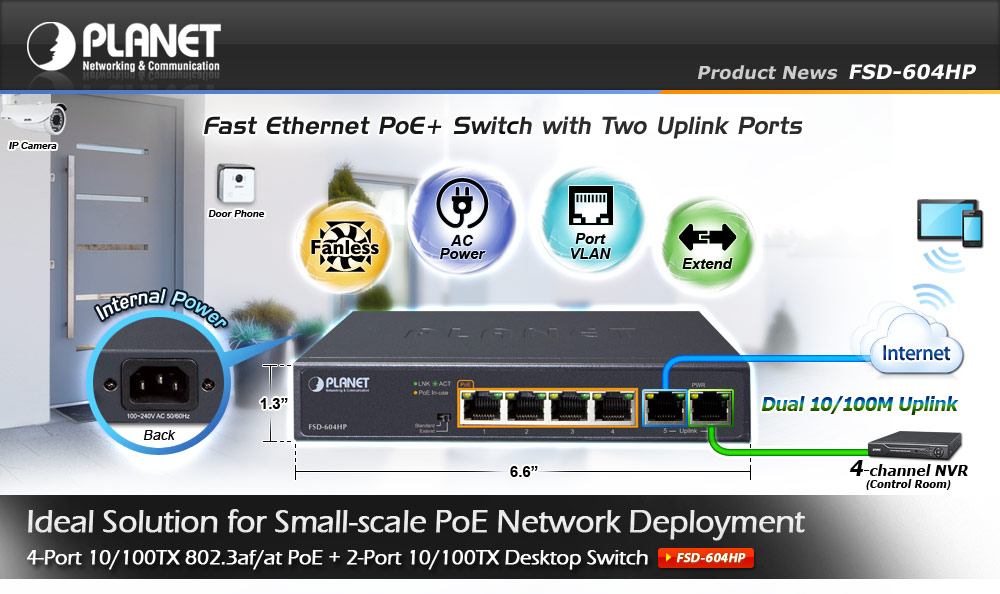
Task: Click the AC power inlet in Back circle
Action: [x=159, y=384]
